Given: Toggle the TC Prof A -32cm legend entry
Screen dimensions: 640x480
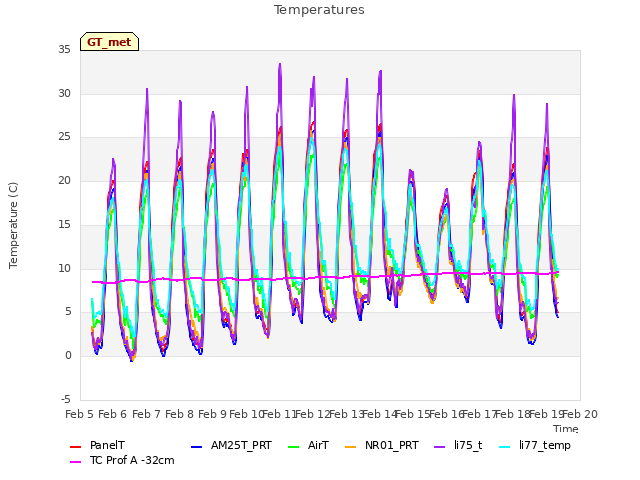Looking at the screenshot, I should pyautogui.click(x=122, y=460).
